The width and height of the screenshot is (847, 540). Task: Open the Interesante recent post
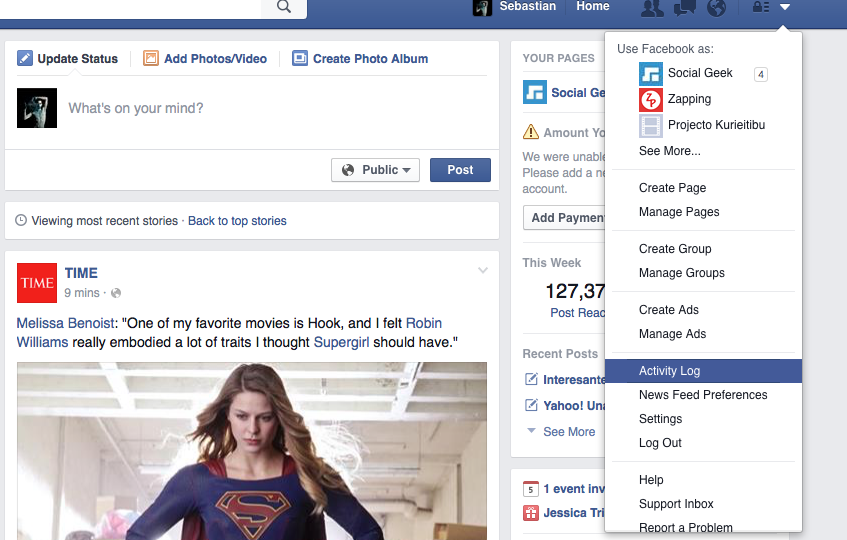[x=574, y=380]
